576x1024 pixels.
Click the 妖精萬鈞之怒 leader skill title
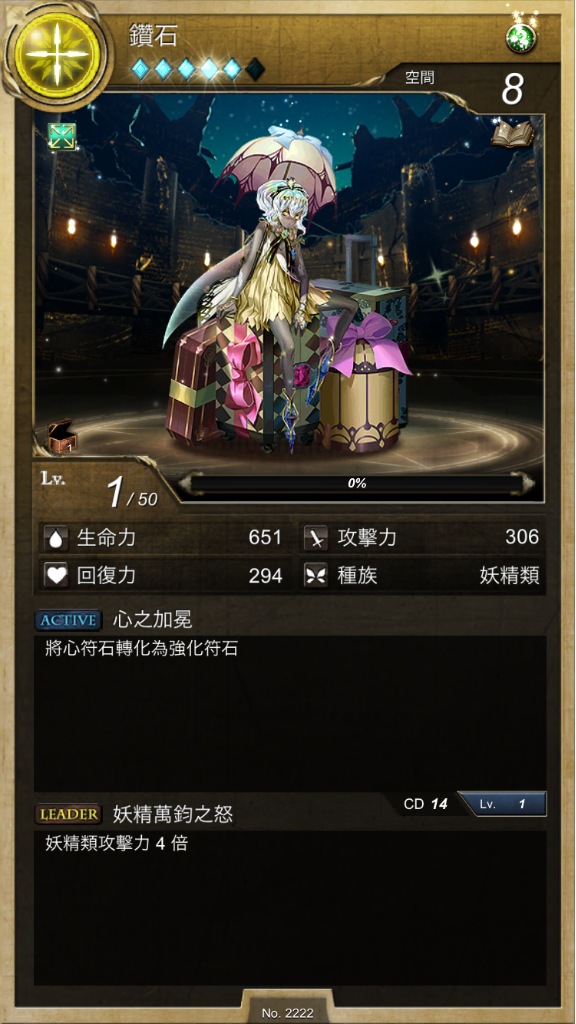[x=173, y=814]
